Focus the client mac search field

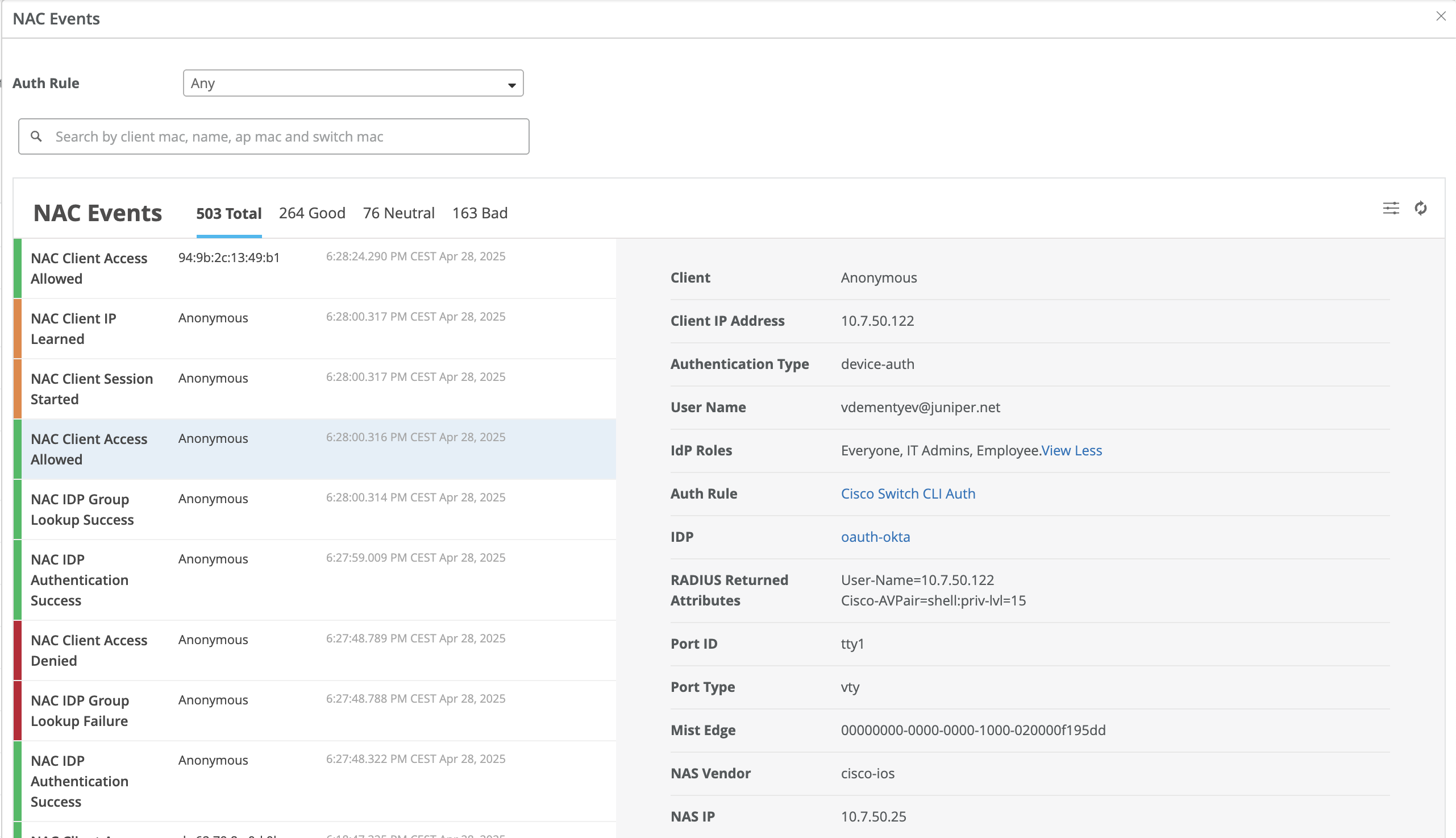[x=282, y=136]
